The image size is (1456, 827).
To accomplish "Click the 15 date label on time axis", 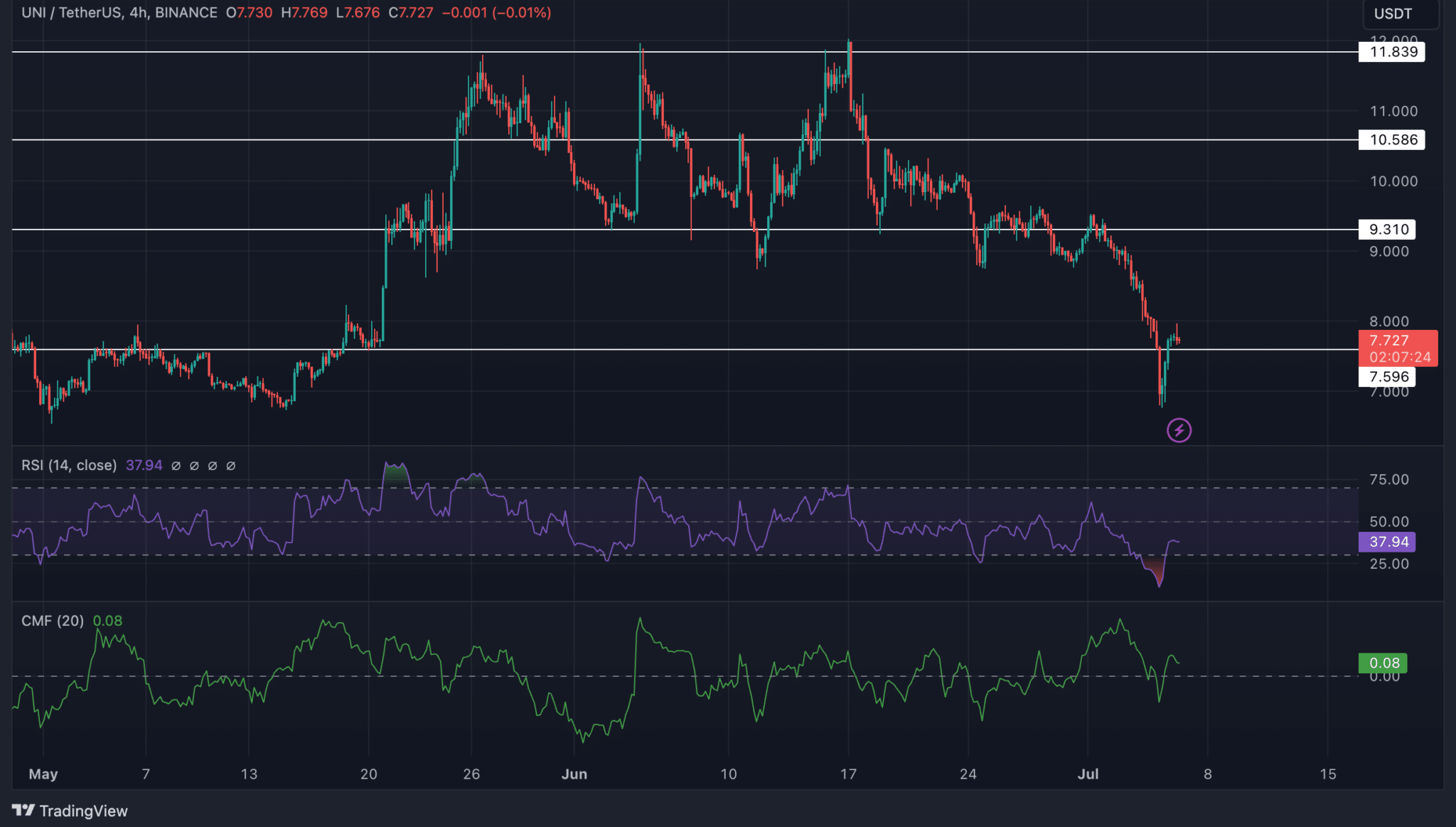I will click(1328, 774).
